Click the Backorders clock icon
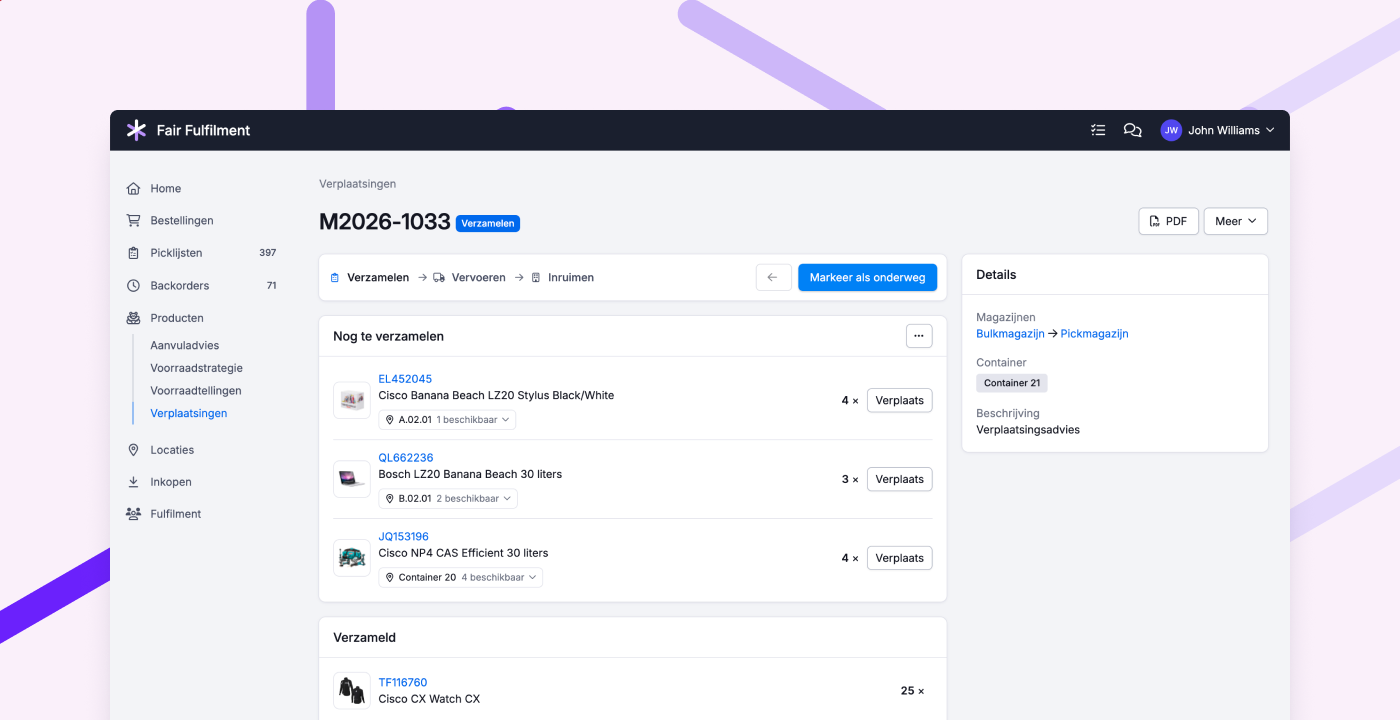Image resolution: width=1400 pixels, height=720 pixels. click(133, 285)
